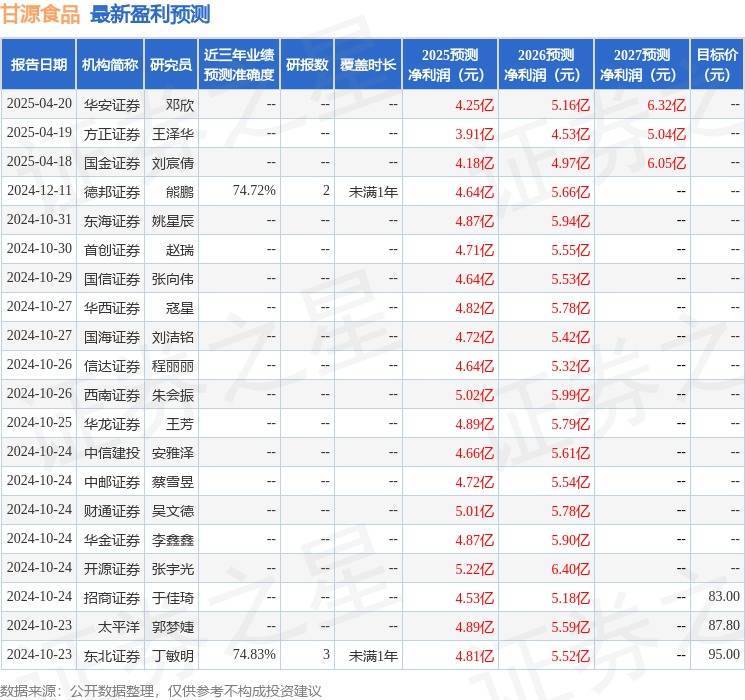745x700 pixels.
Task: Click the 报告日期 column header
Action: 38,65
